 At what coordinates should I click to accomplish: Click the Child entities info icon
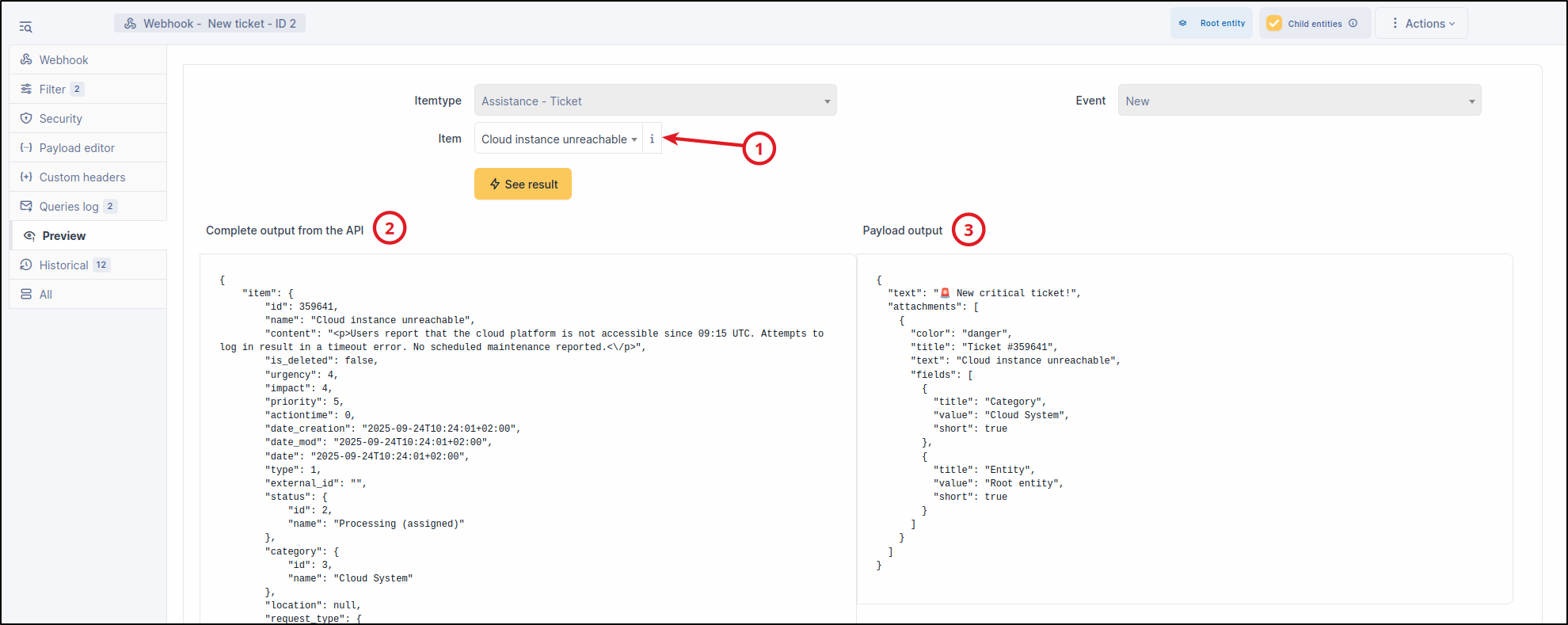[1353, 24]
